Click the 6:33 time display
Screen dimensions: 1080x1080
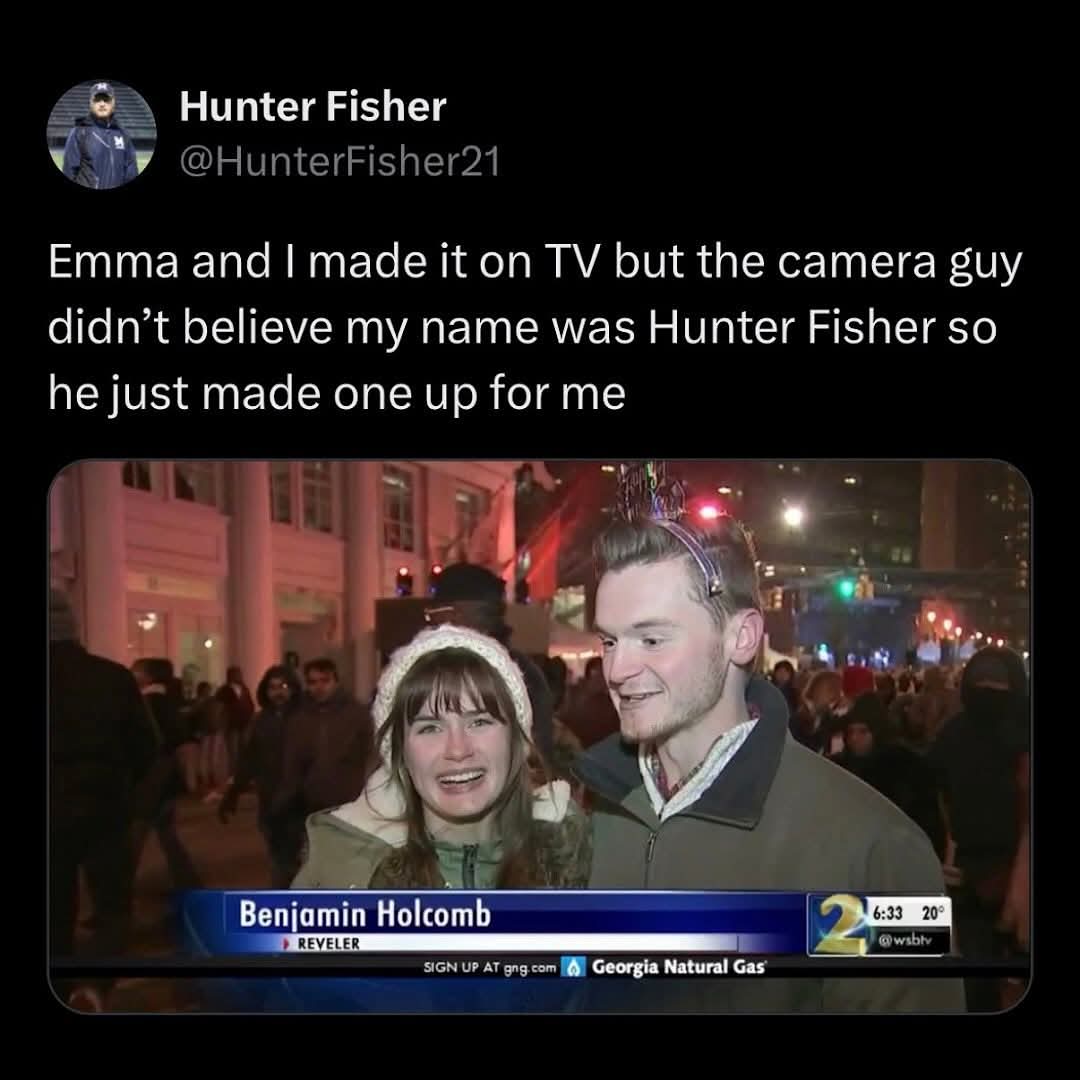[888, 913]
